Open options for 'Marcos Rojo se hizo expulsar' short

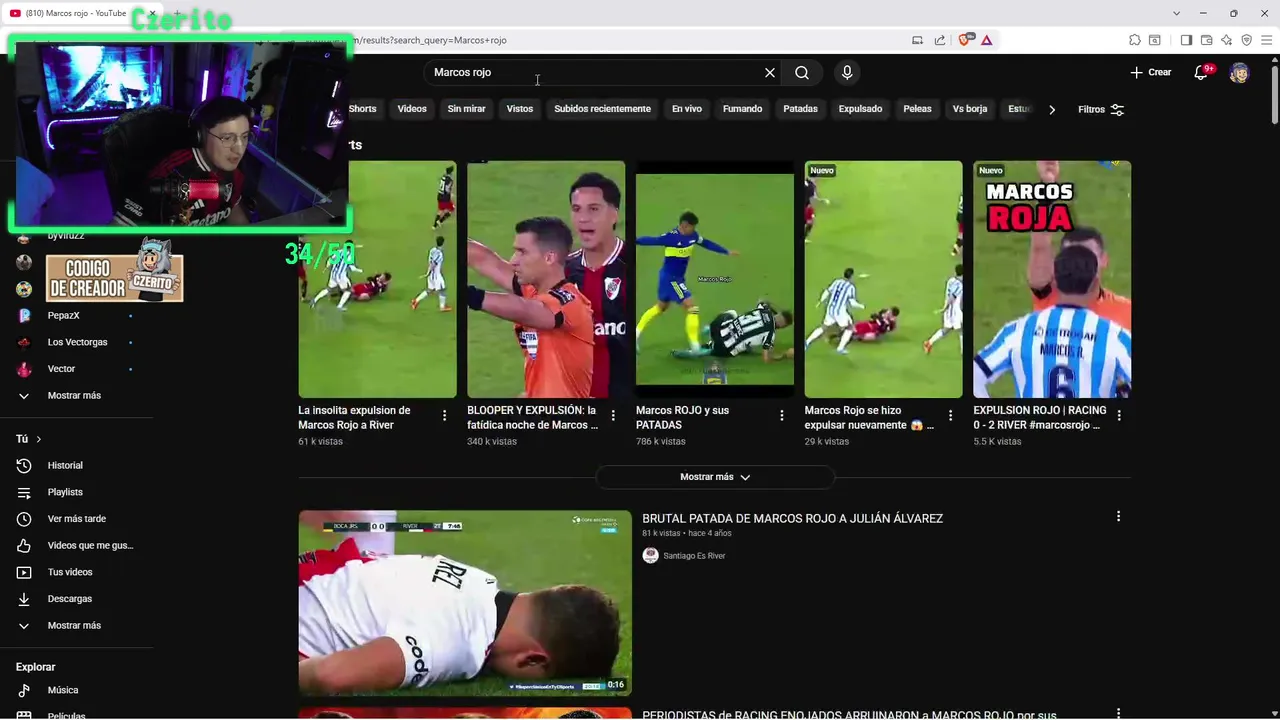click(950, 415)
